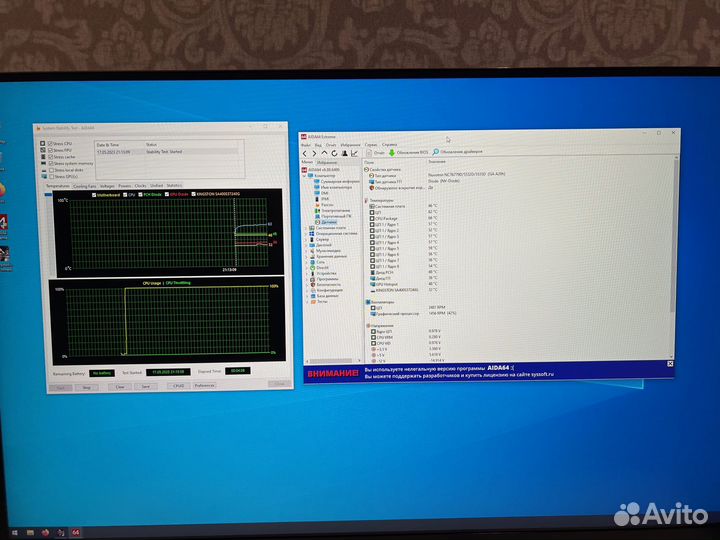Image resolution: width=720 pixels, height=540 pixels.
Task: Click the Значение column header
Action: pyautogui.click(x=437, y=162)
